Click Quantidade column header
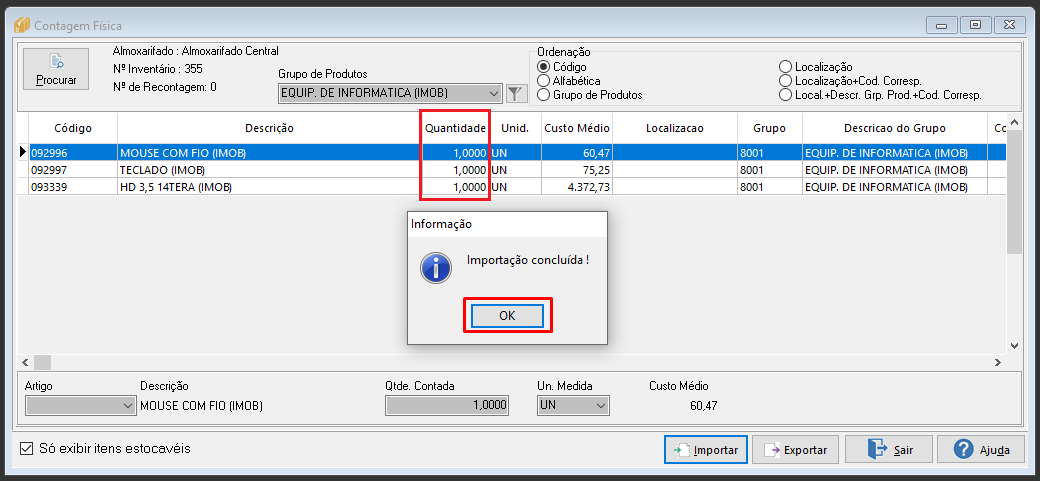1040x481 pixels. (x=455, y=128)
